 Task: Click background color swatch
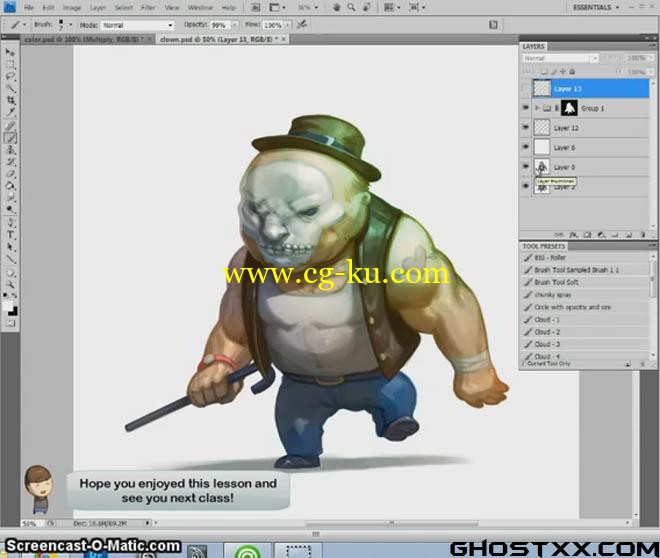point(13,311)
